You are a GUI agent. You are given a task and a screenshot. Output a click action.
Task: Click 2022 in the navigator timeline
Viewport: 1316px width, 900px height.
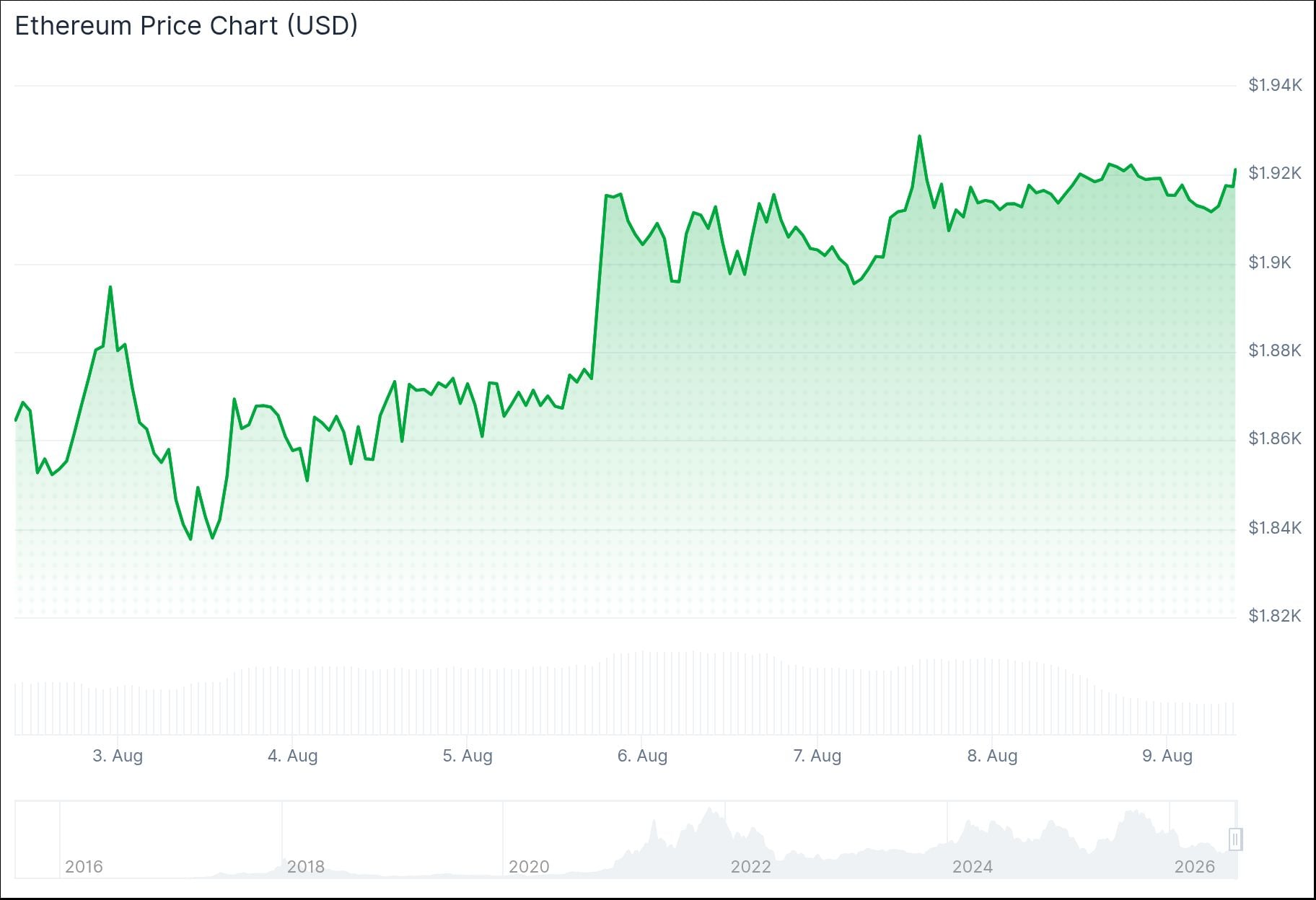click(x=750, y=866)
